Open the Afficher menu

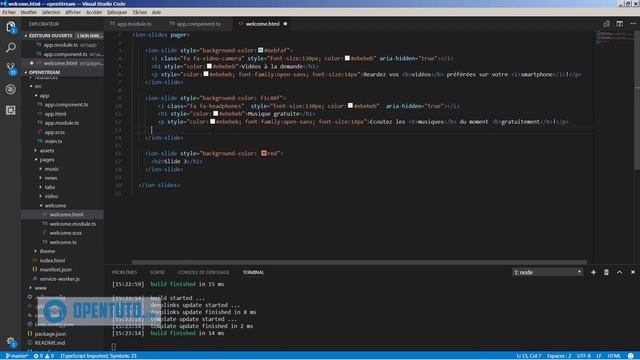tap(73, 12)
